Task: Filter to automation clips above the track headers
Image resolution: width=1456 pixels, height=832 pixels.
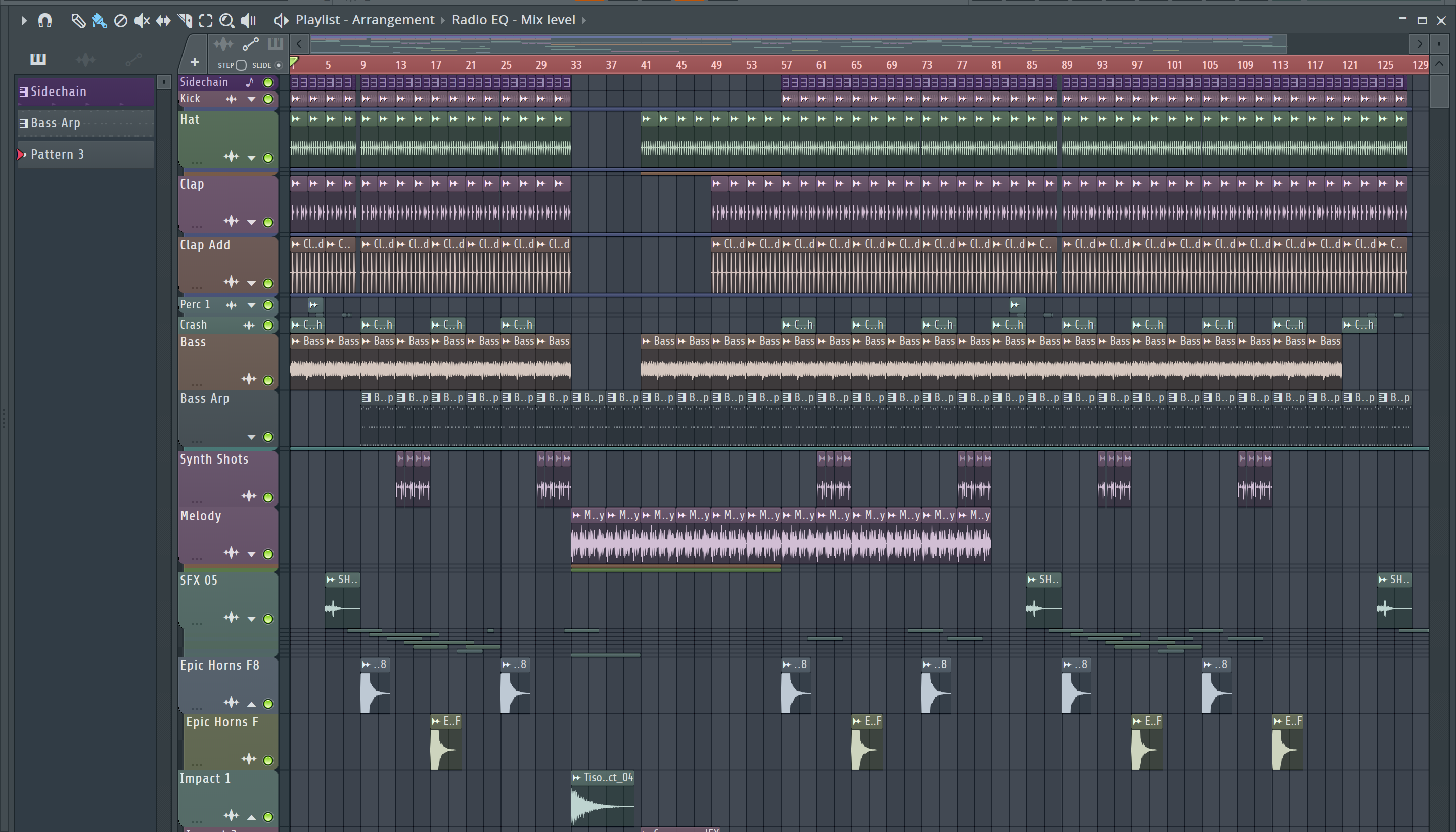Action: [x=250, y=44]
